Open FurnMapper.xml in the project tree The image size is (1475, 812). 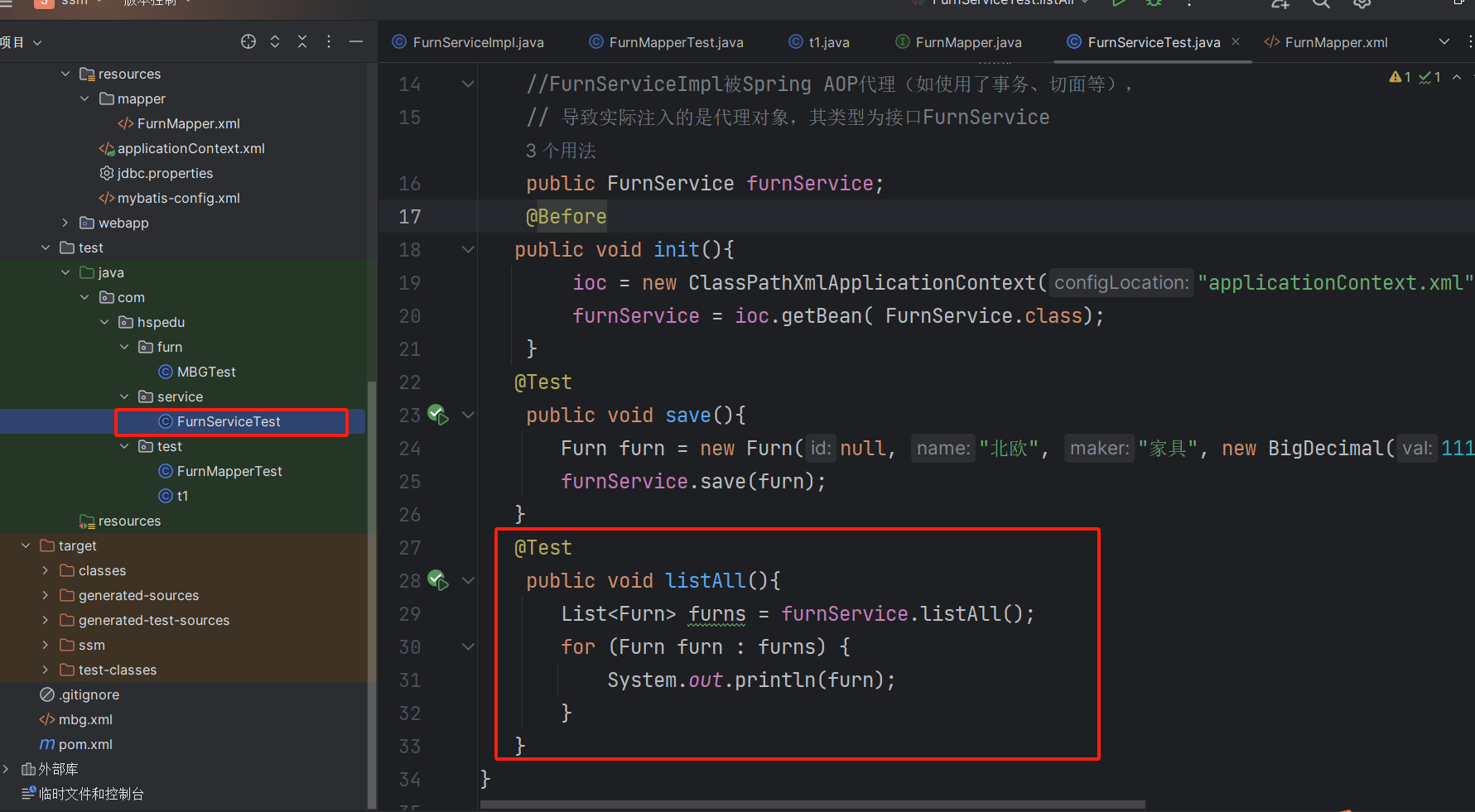(179, 123)
